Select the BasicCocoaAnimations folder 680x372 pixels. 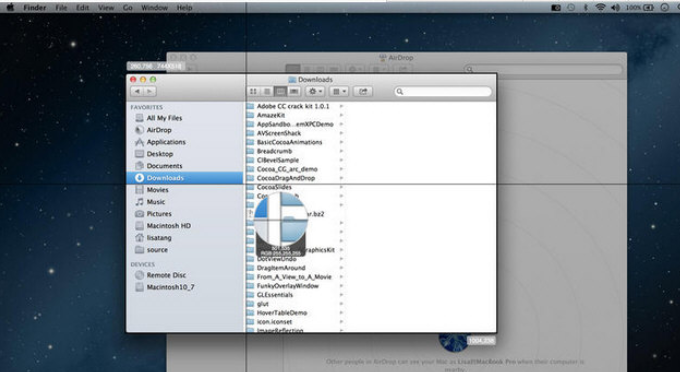tap(289, 142)
